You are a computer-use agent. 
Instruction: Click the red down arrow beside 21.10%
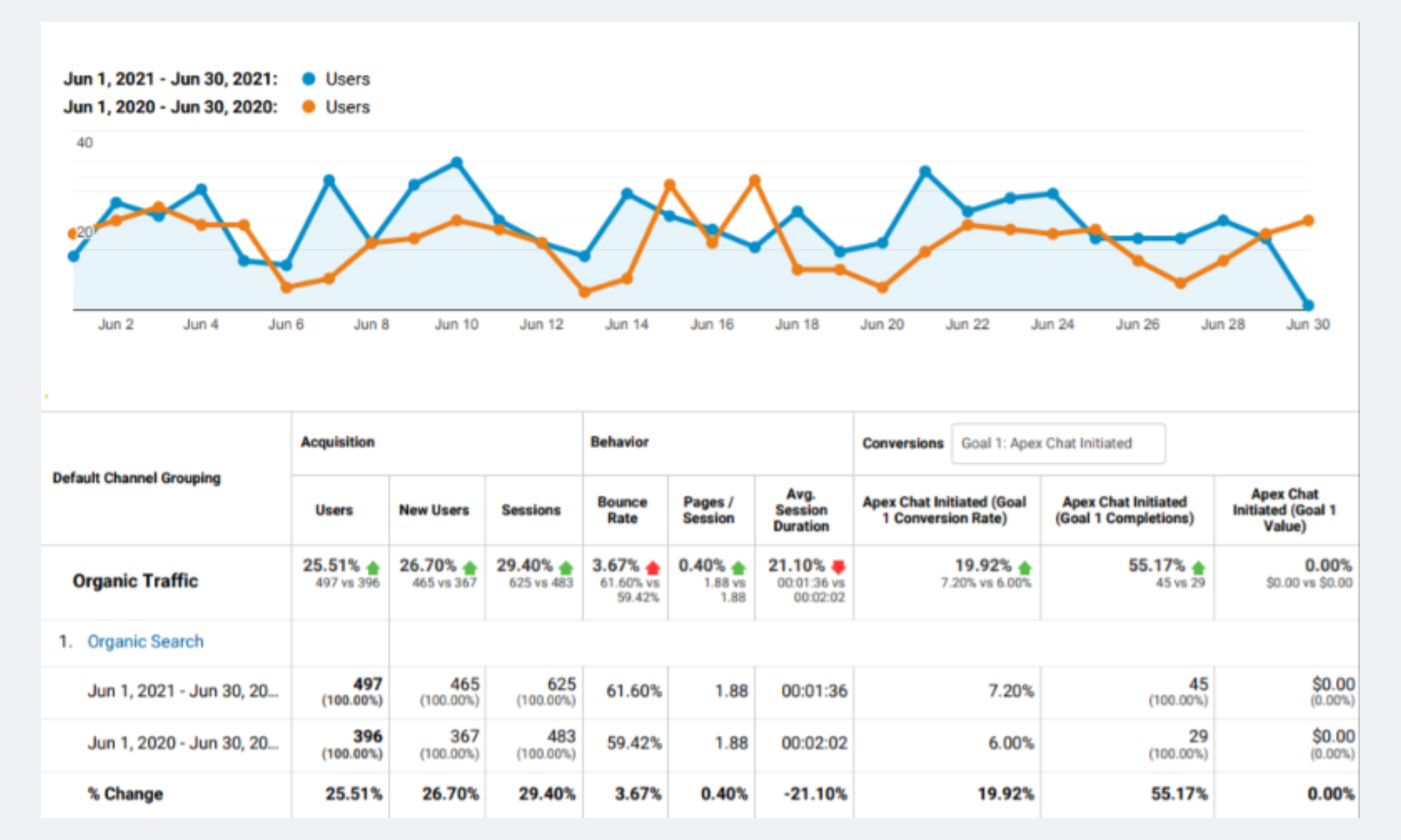coord(839,567)
